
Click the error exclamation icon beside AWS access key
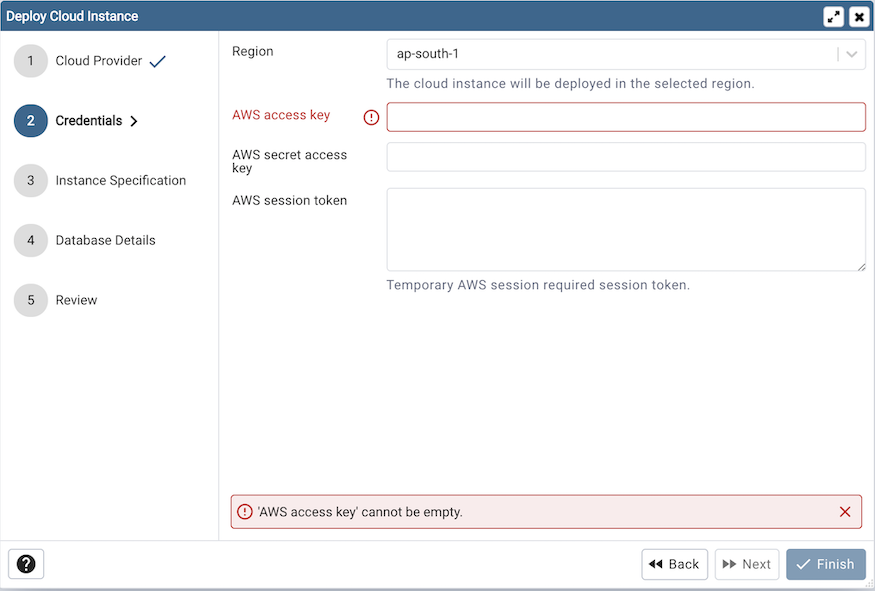pos(371,117)
